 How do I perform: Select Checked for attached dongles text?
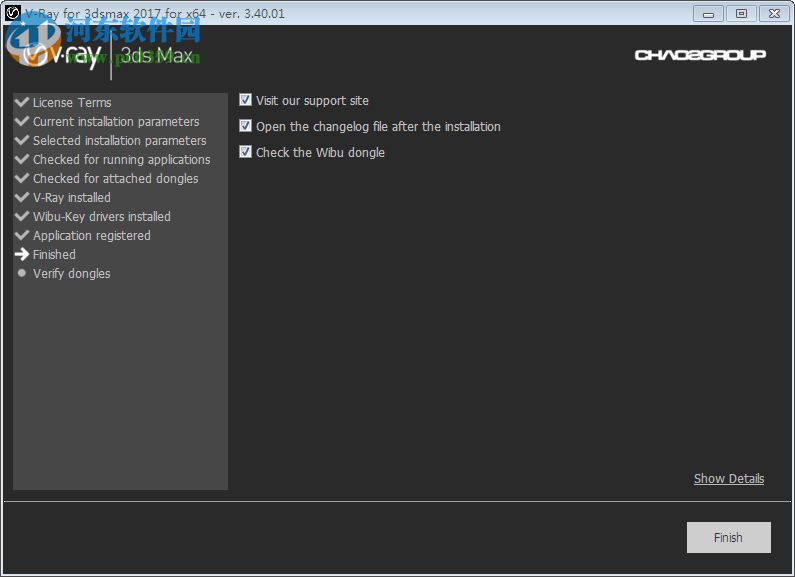[116, 178]
